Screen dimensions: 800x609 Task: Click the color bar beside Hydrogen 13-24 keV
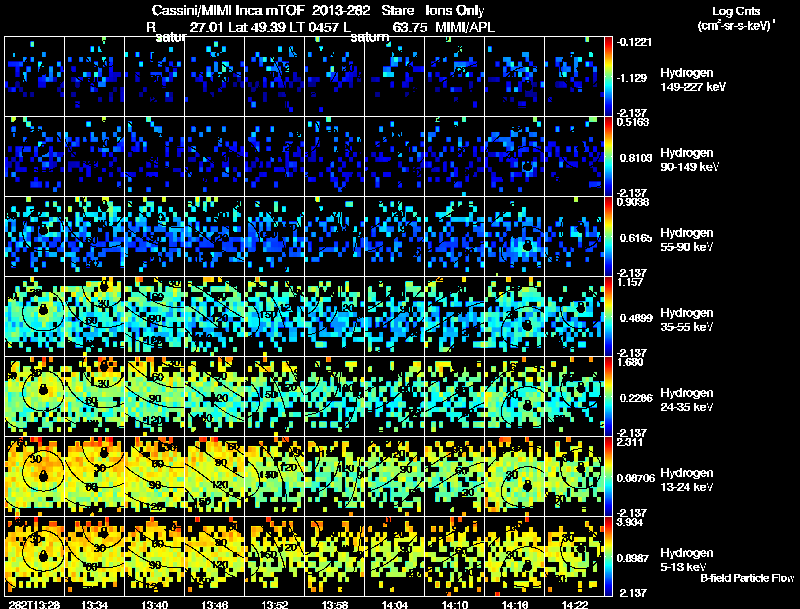[x=608, y=477]
